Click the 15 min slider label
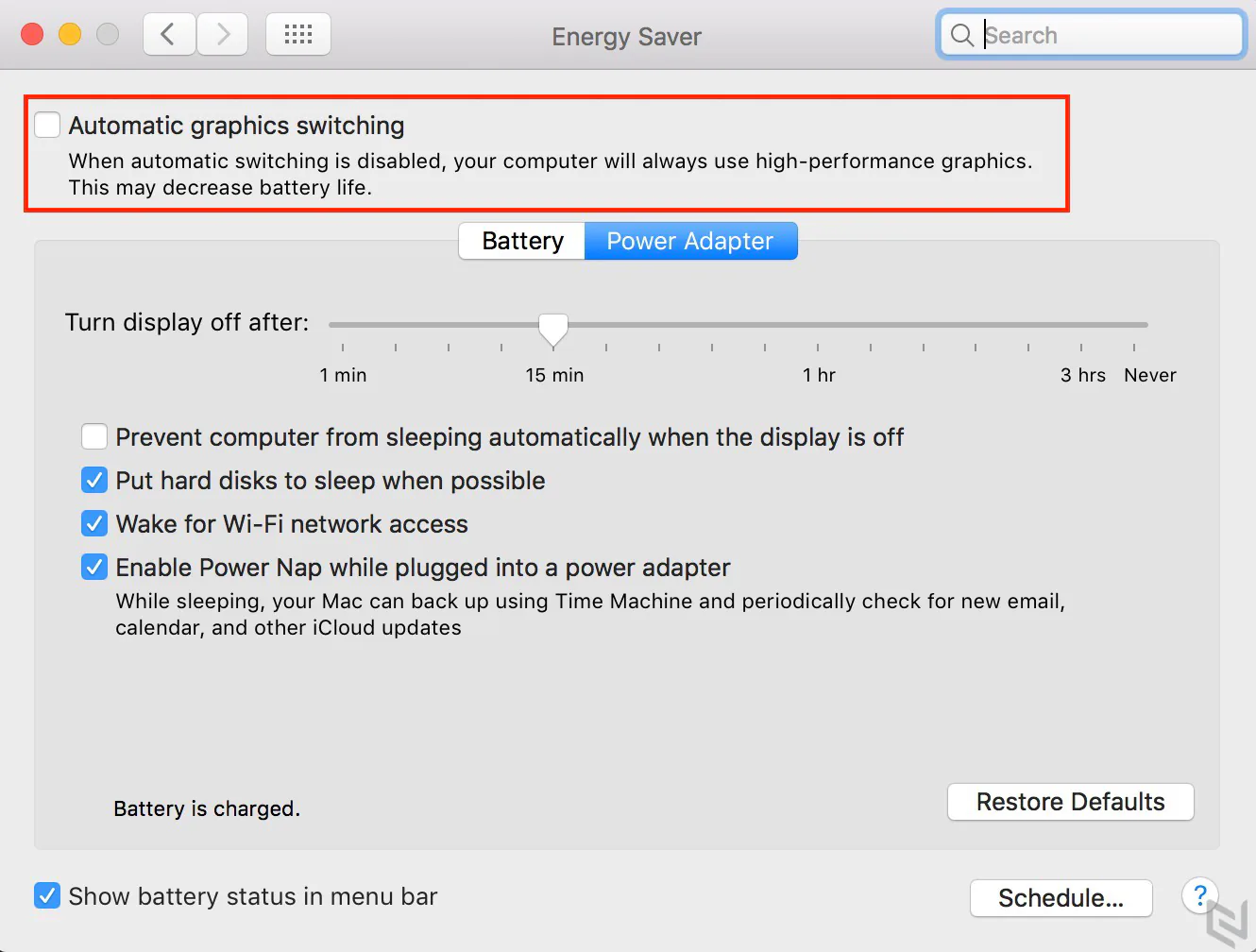Image resolution: width=1256 pixels, height=952 pixels. [x=554, y=375]
